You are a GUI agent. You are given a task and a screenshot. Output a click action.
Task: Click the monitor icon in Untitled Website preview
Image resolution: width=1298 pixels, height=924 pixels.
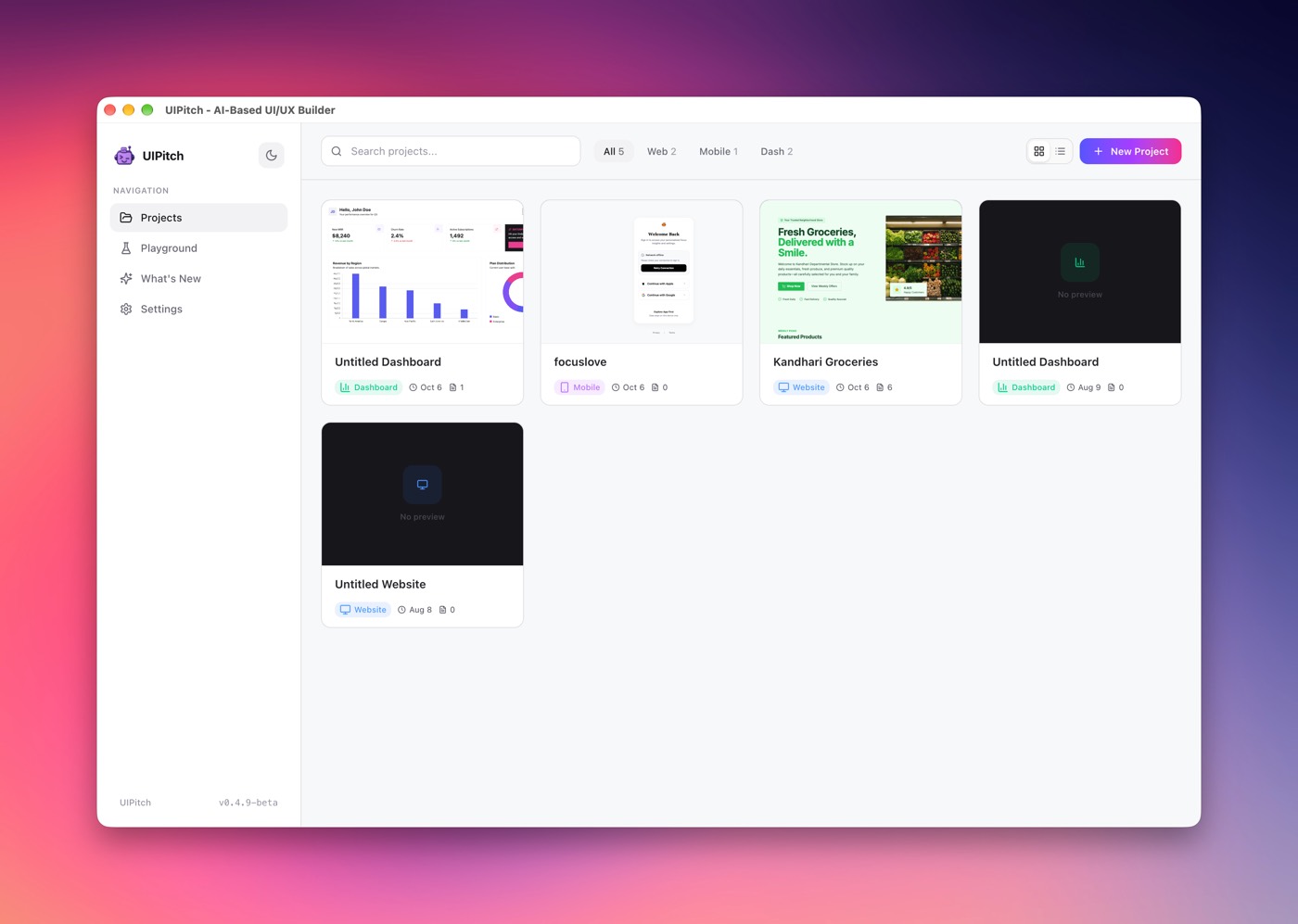(x=423, y=485)
